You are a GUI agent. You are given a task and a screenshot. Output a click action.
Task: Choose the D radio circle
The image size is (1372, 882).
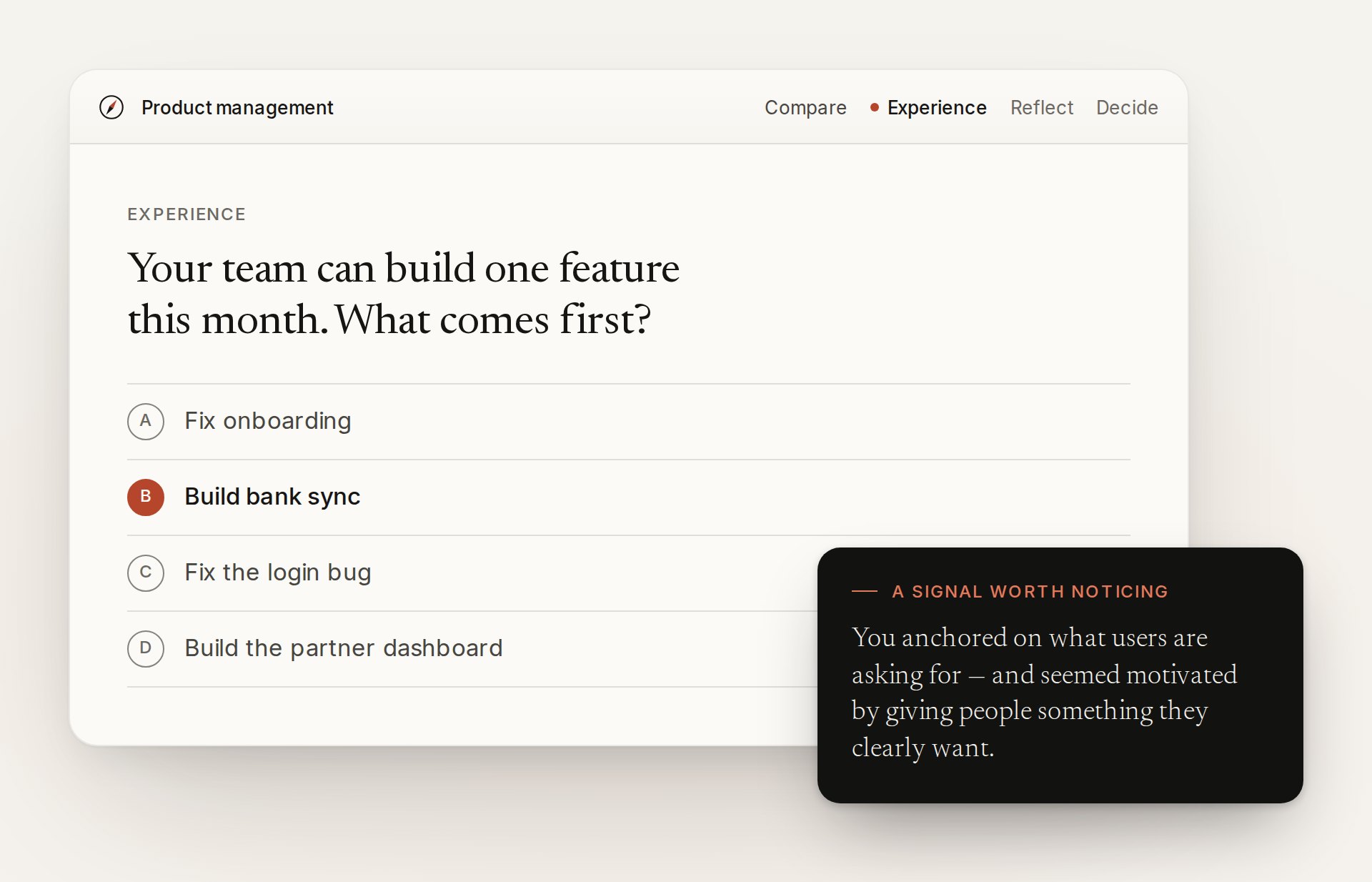(x=146, y=648)
